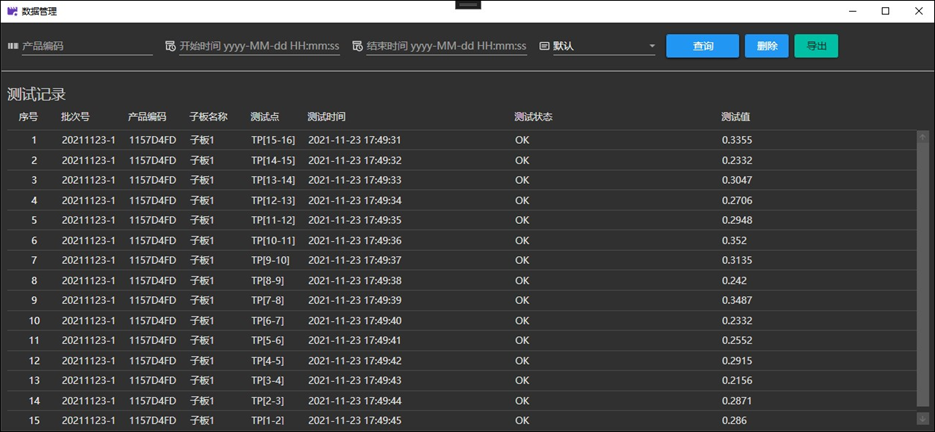
Task: Click the scrollbar up arrow in table
Action: (922, 137)
